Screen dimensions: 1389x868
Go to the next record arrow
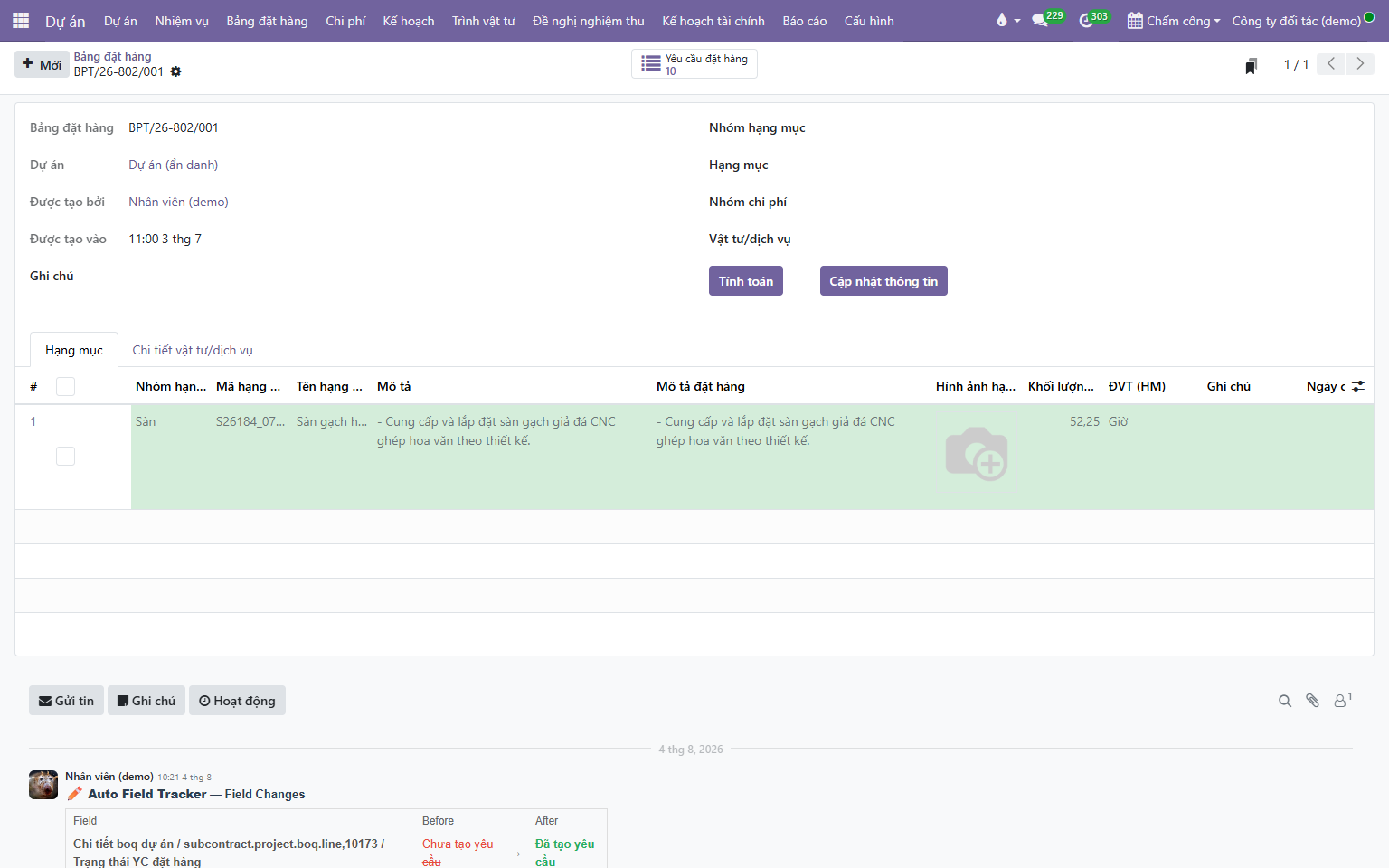click(1360, 64)
